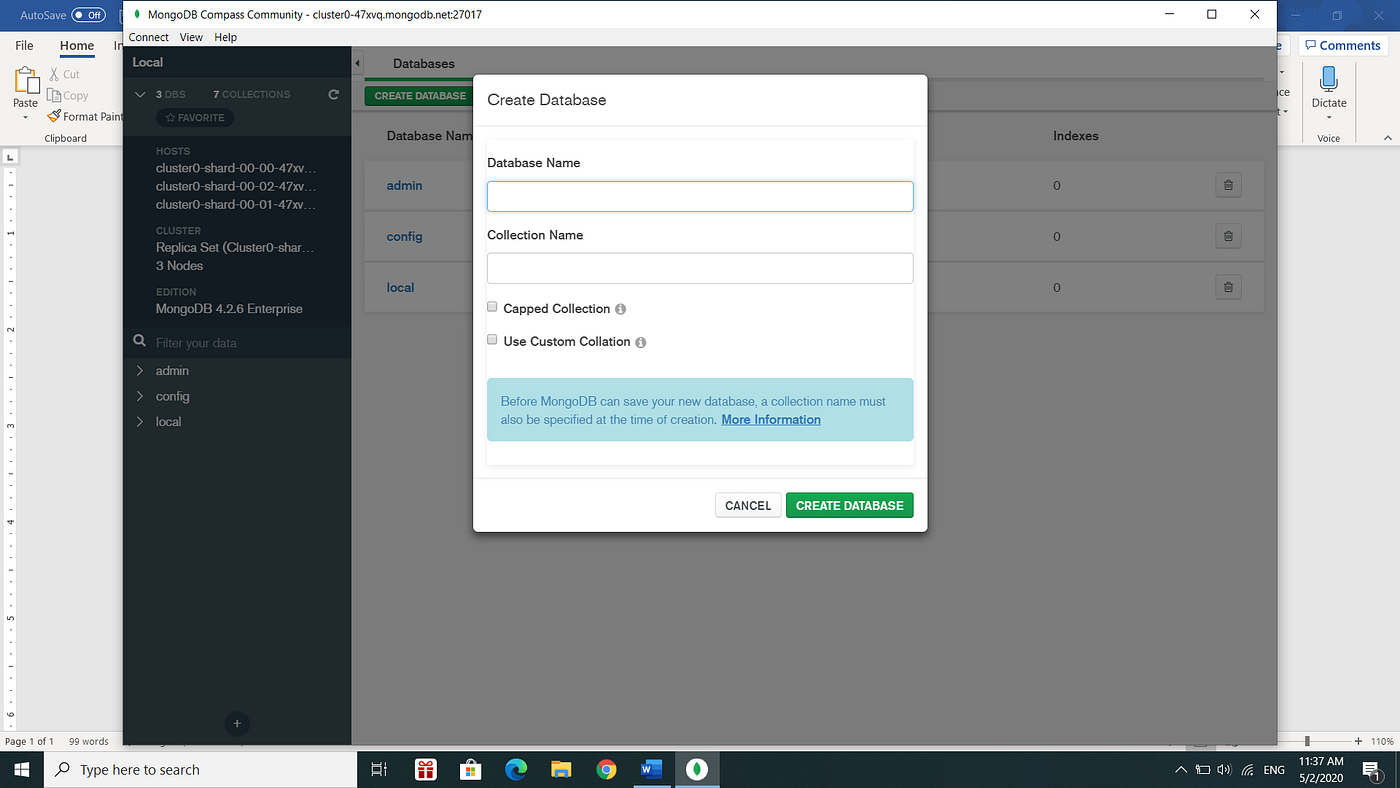Click the CANCEL button in the dialog
Image resolution: width=1400 pixels, height=788 pixels.
coord(748,505)
